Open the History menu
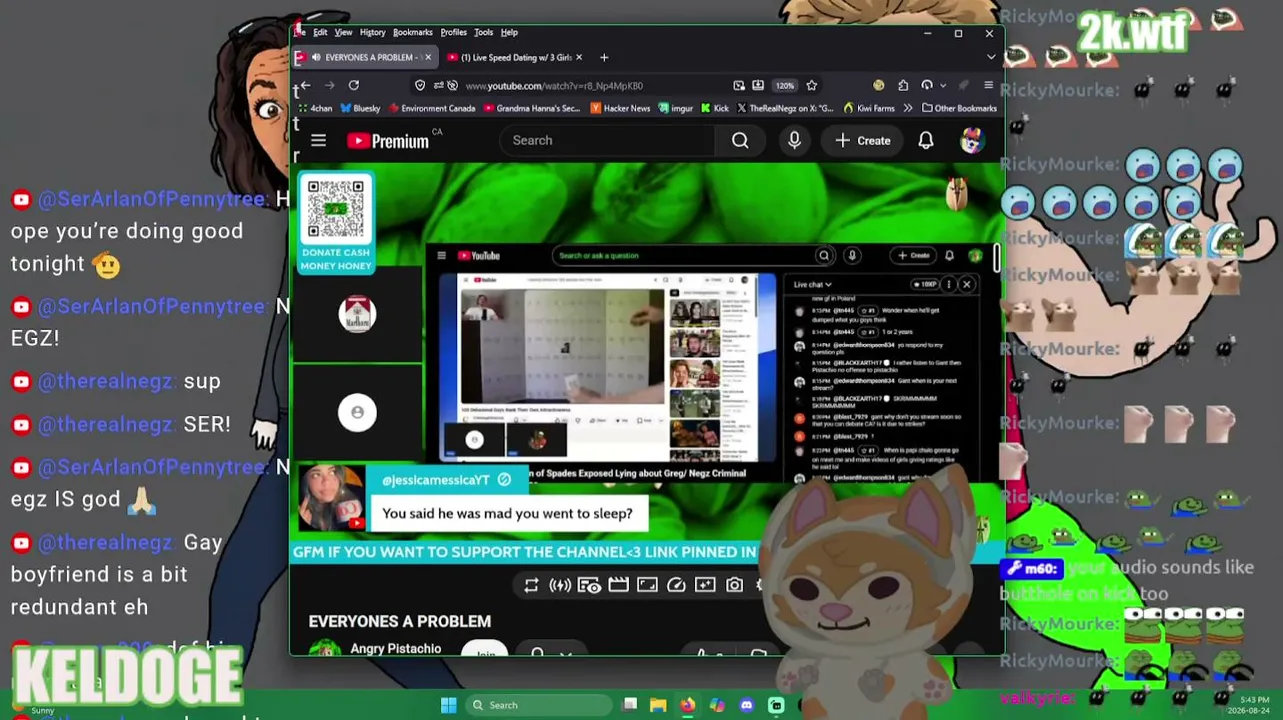Viewport: 1283px width, 720px height. coord(372,32)
